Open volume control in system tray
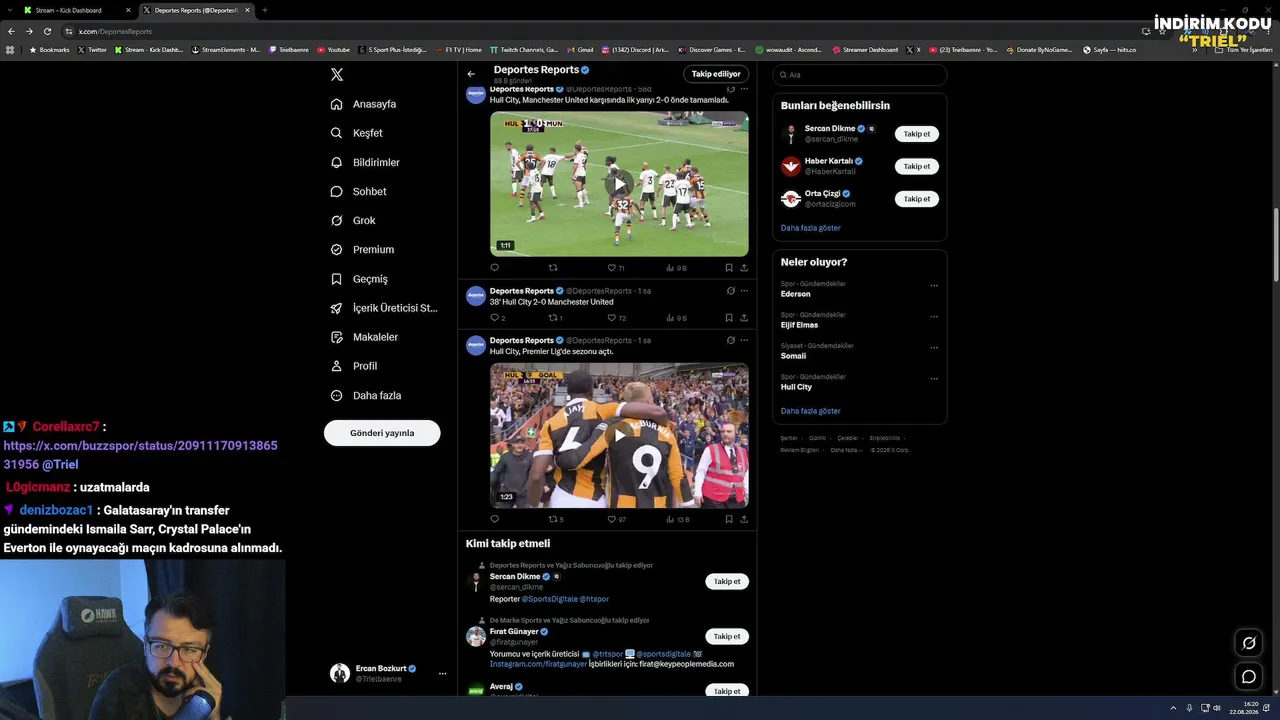The width and height of the screenshot is (1280, 720). pyautogui.click(x=1216, y=708)
